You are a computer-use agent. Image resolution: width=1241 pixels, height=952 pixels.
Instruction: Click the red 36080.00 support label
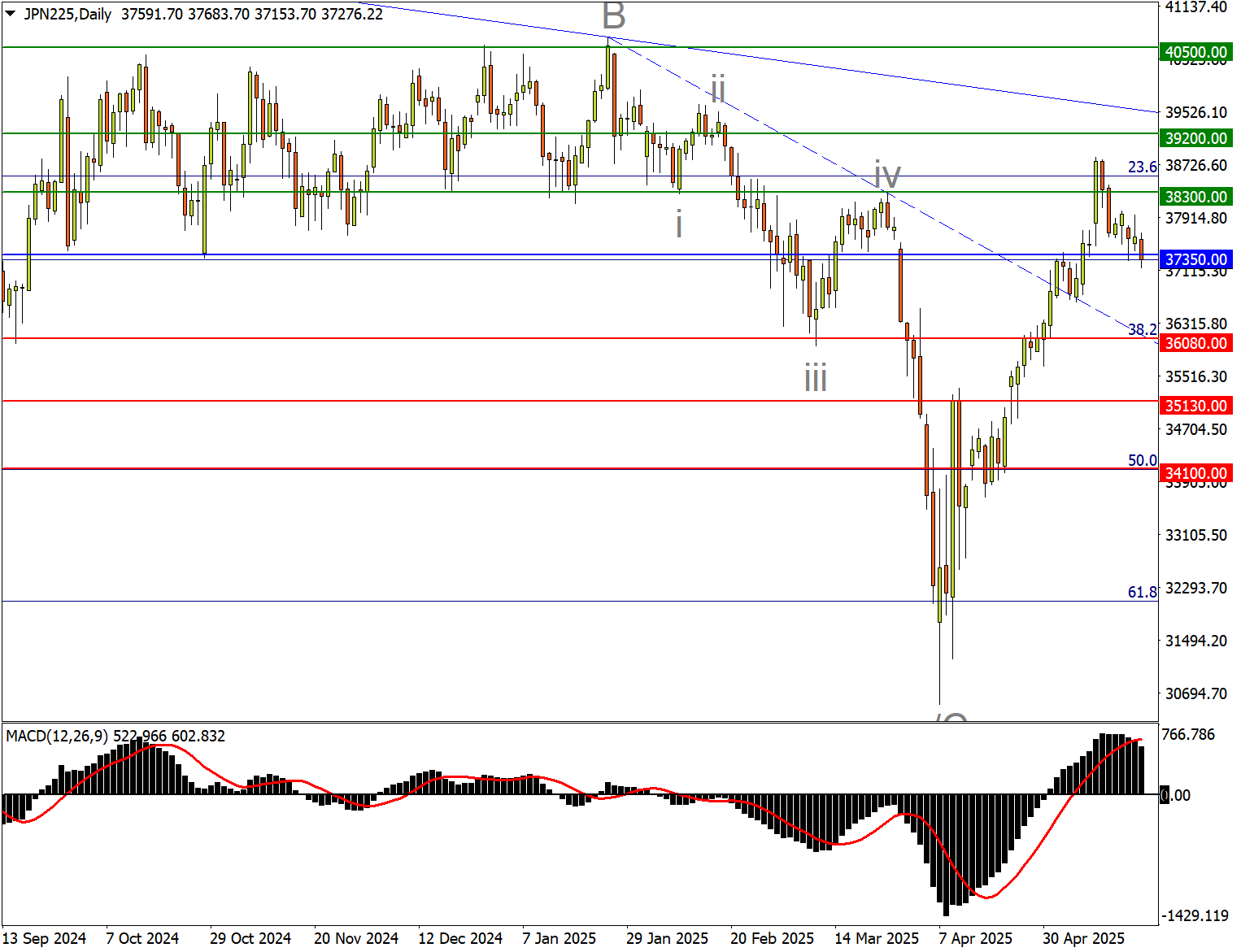(x=1195, y=343)
